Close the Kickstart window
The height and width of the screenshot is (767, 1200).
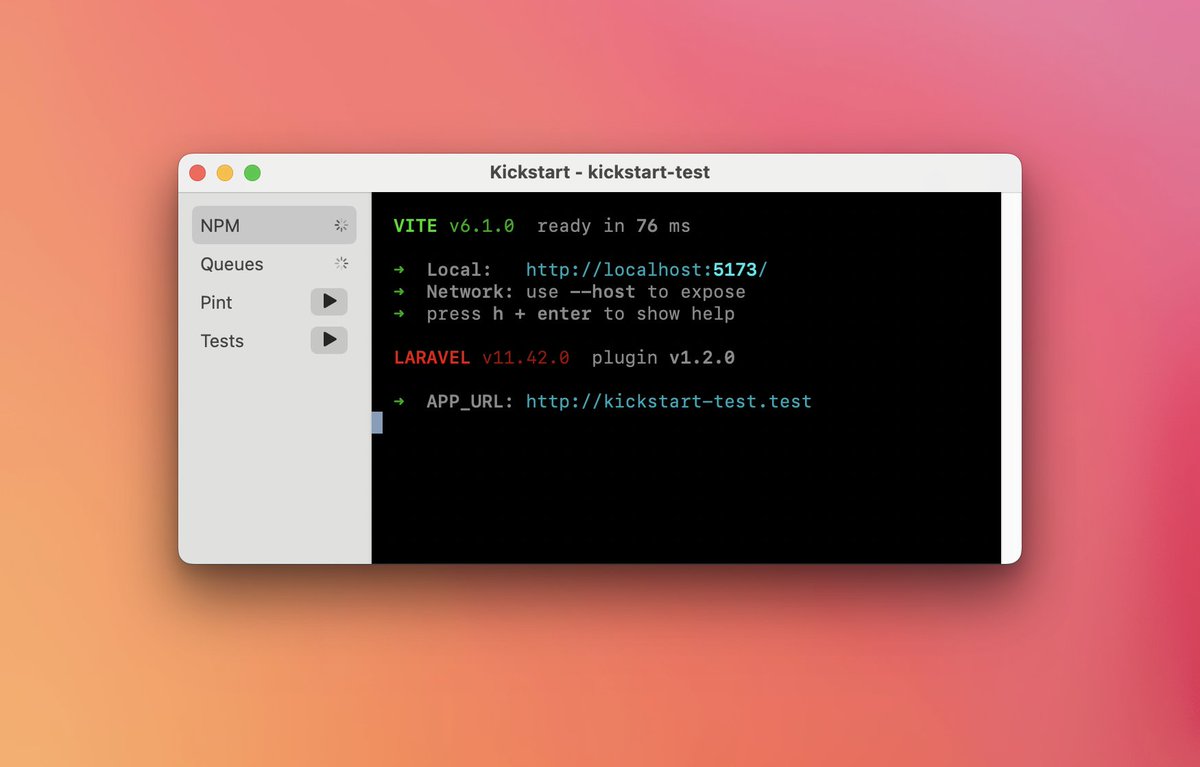[x=198, y=172]
